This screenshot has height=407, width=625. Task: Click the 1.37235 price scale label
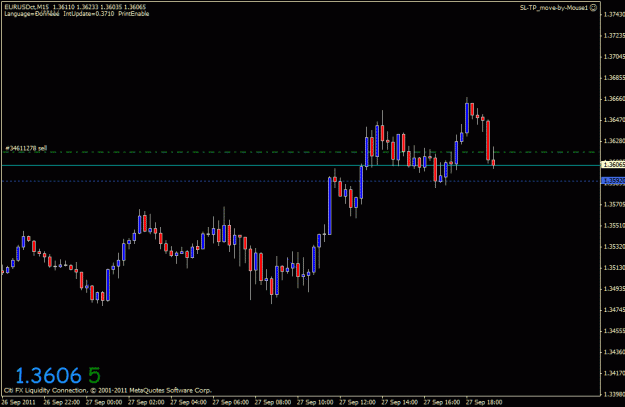click(x=614, y=35)
